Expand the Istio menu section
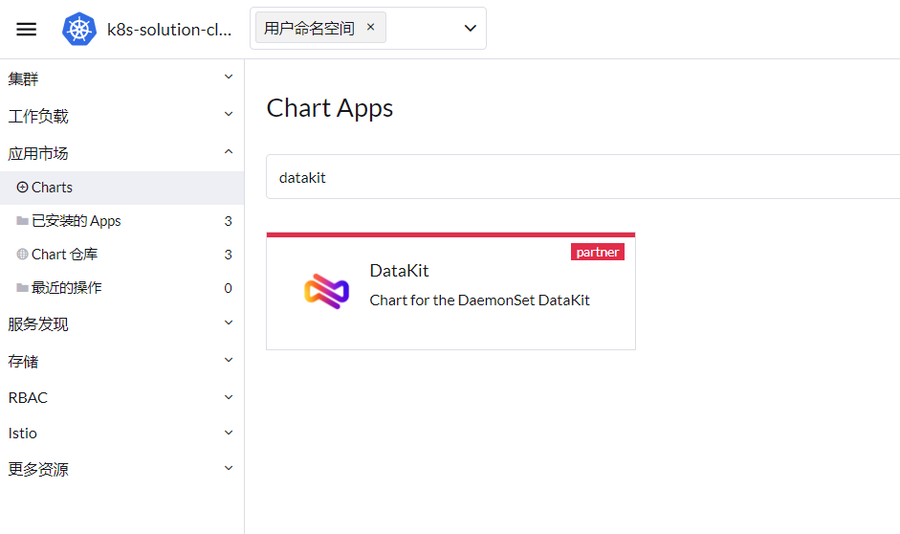This screenshot has height=534, width=900. click(122, 433)
